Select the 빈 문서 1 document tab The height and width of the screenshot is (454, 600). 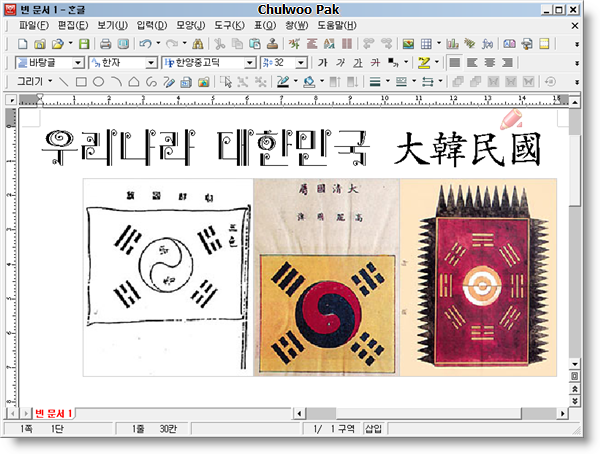pos(54,413)
